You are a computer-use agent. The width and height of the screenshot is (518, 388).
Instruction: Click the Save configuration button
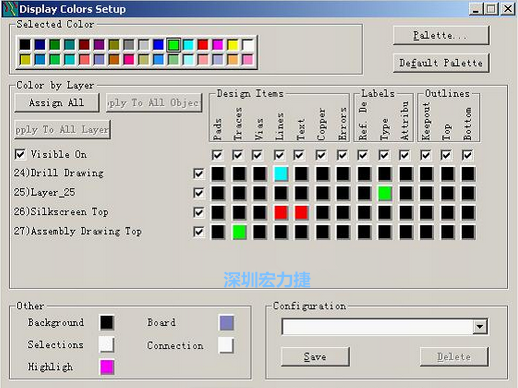[315, 357]
